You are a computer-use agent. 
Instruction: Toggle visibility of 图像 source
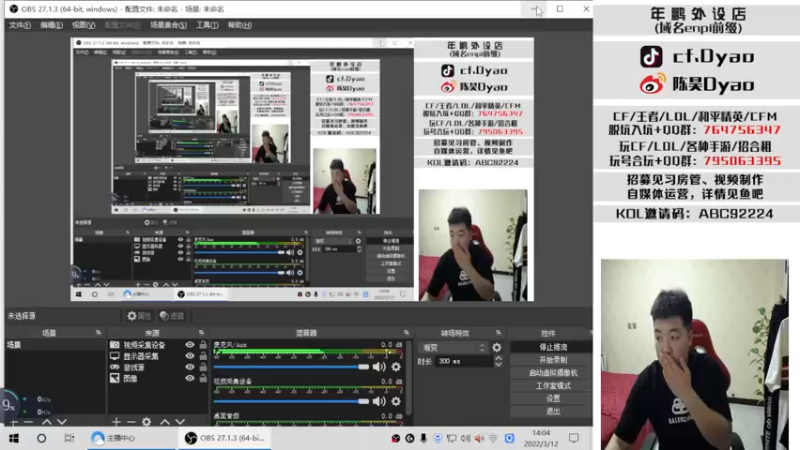[x=190, y=379]
